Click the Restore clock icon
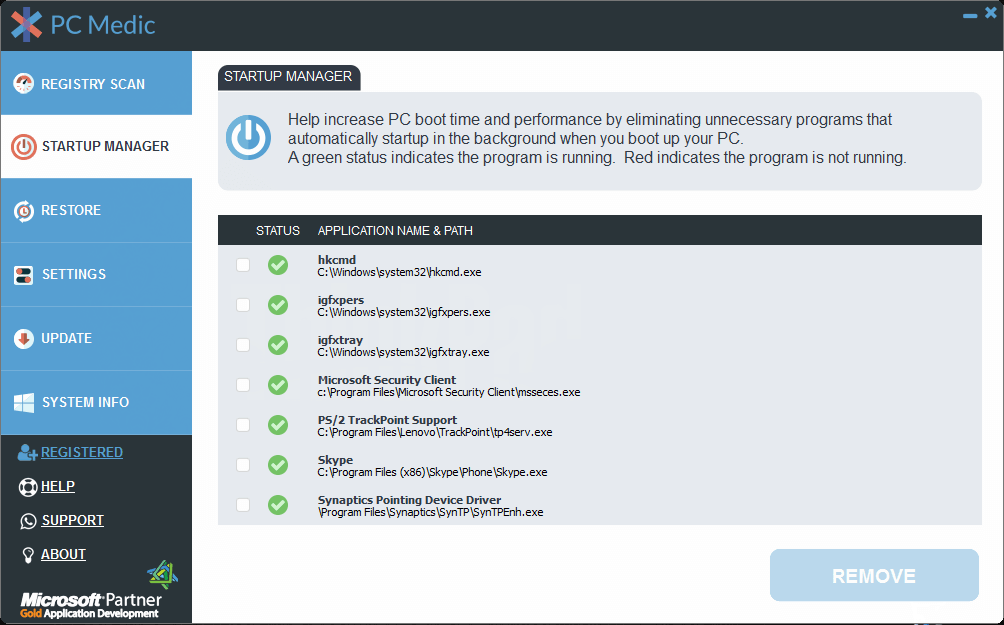 point(24,211)
